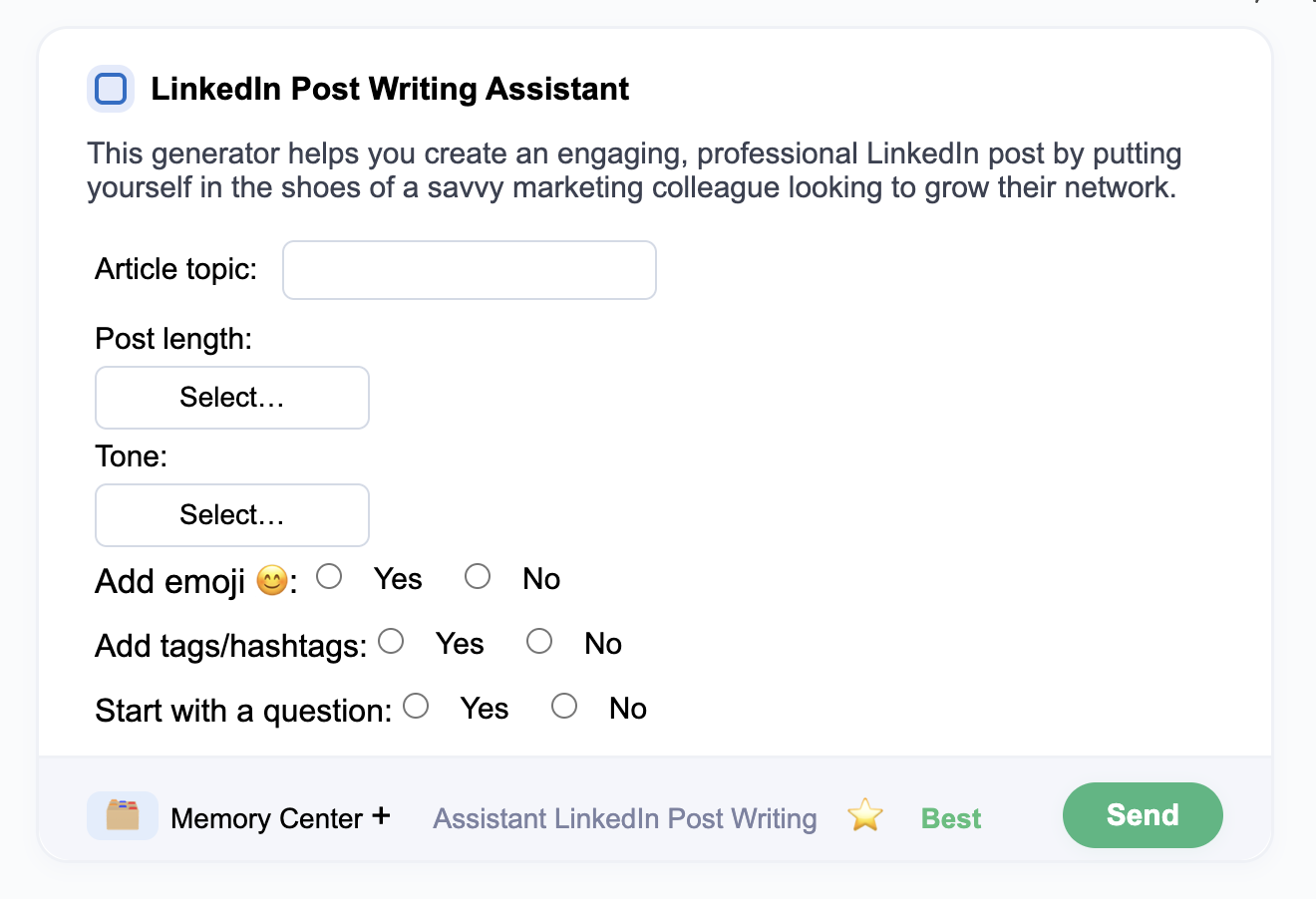Click the smiley emoji next to Add emoji

pyautogui.click(x=272, y=581)
